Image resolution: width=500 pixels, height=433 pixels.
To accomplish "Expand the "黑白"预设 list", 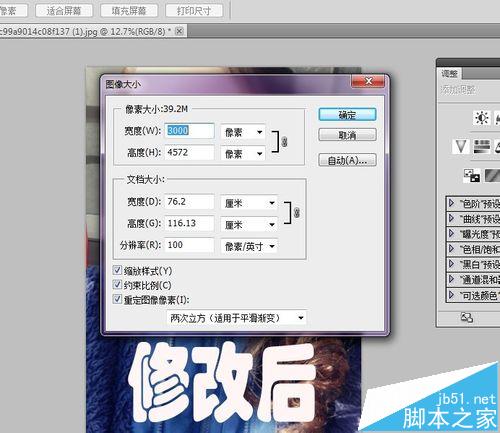I will (x=452, y=264).
